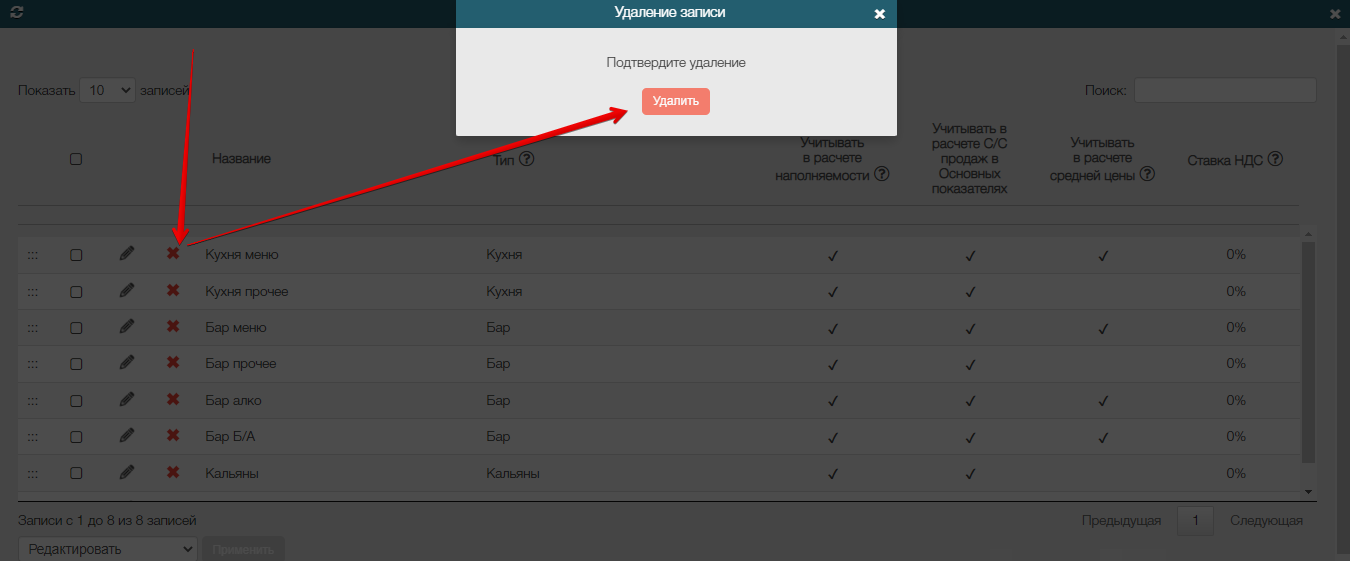The image size is (1350, 561).
Task: Check the Кухня прочее row checkbox
Action: coord(76,292)
